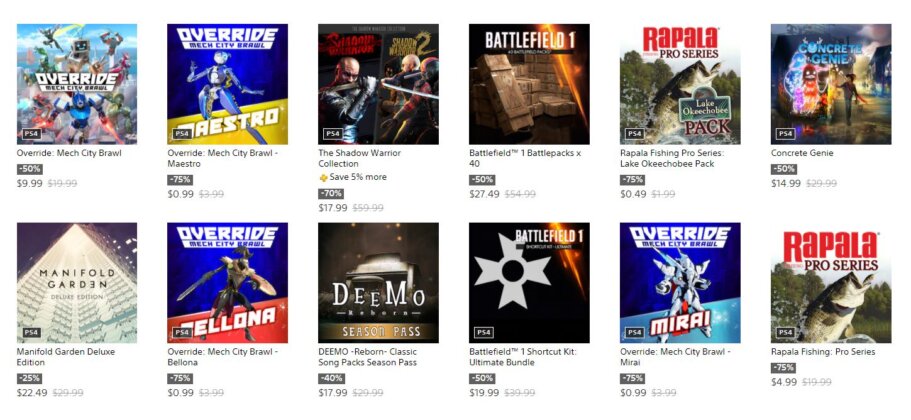
Task: Click the PS4 badge on Manifold Garden cover
Action: (31, 333)
